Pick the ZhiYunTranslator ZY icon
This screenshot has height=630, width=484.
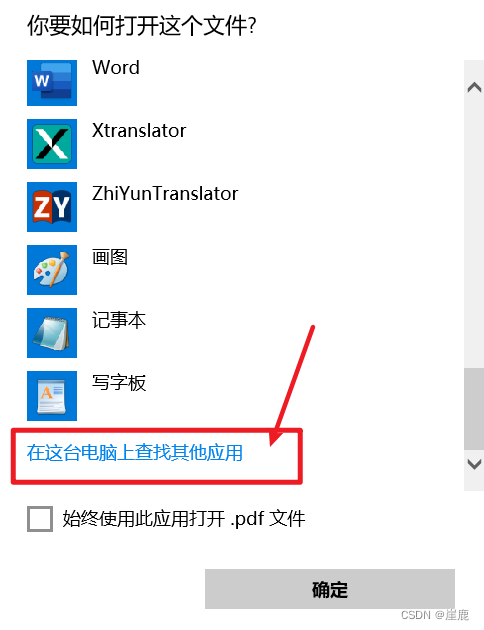point(52,207)
